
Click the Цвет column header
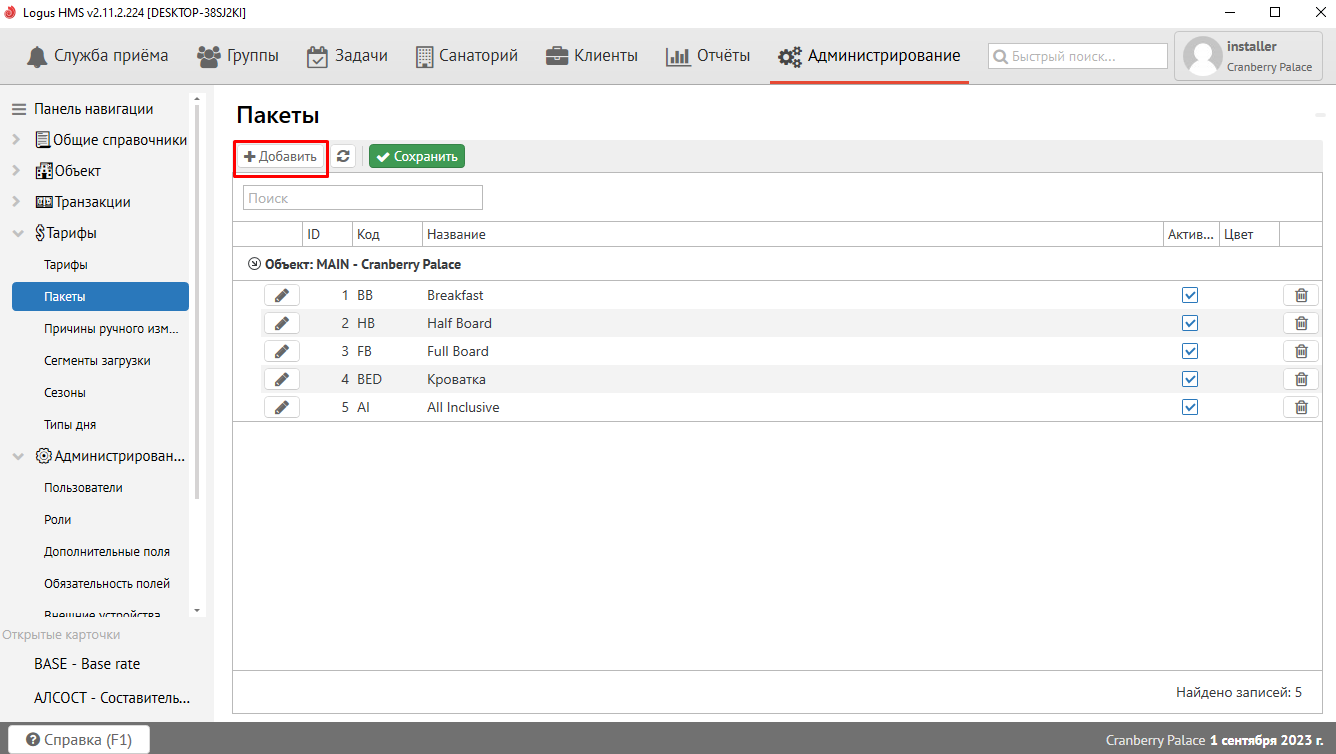(1249, 235)
